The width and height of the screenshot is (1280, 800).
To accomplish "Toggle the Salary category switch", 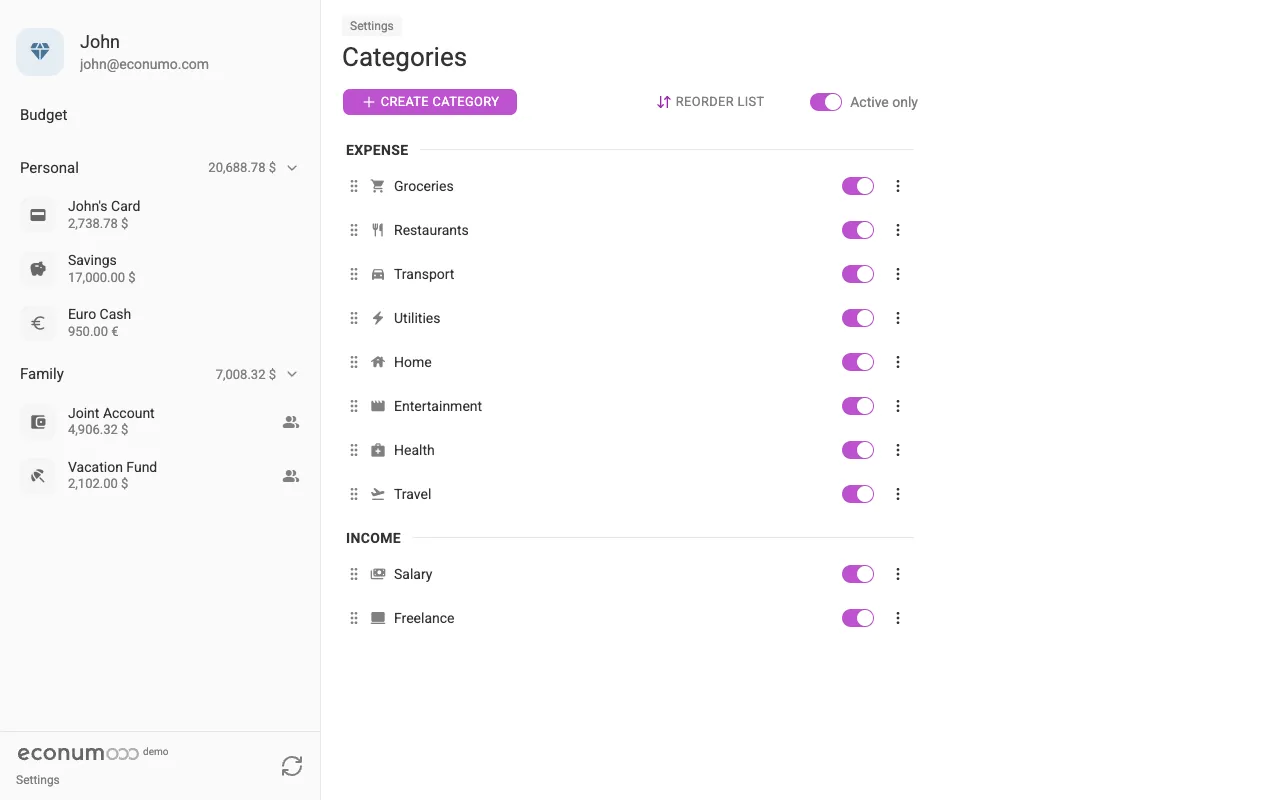I will [x=858, y=574].
